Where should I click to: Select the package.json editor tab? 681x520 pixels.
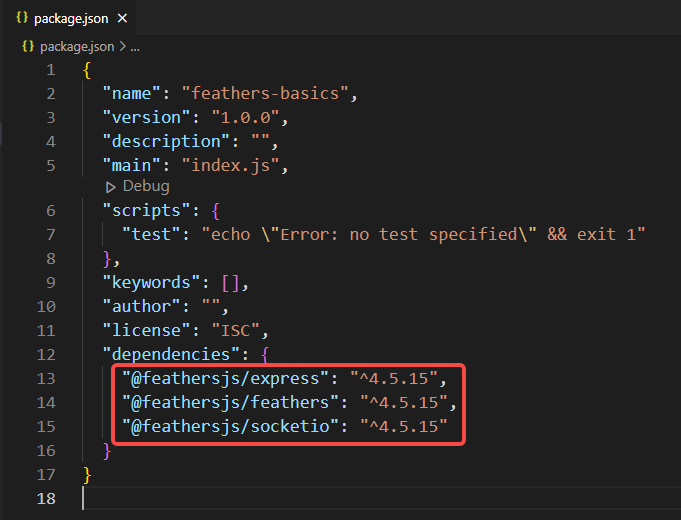click(x=69, y=18)
